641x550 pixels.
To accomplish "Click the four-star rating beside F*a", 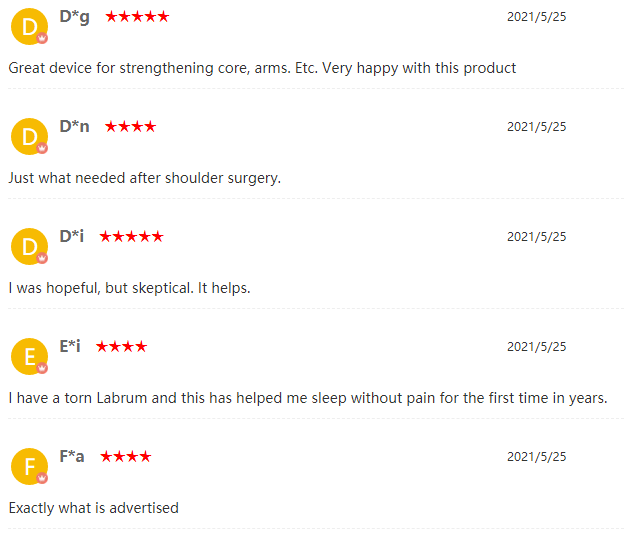I will coord(126,457).
